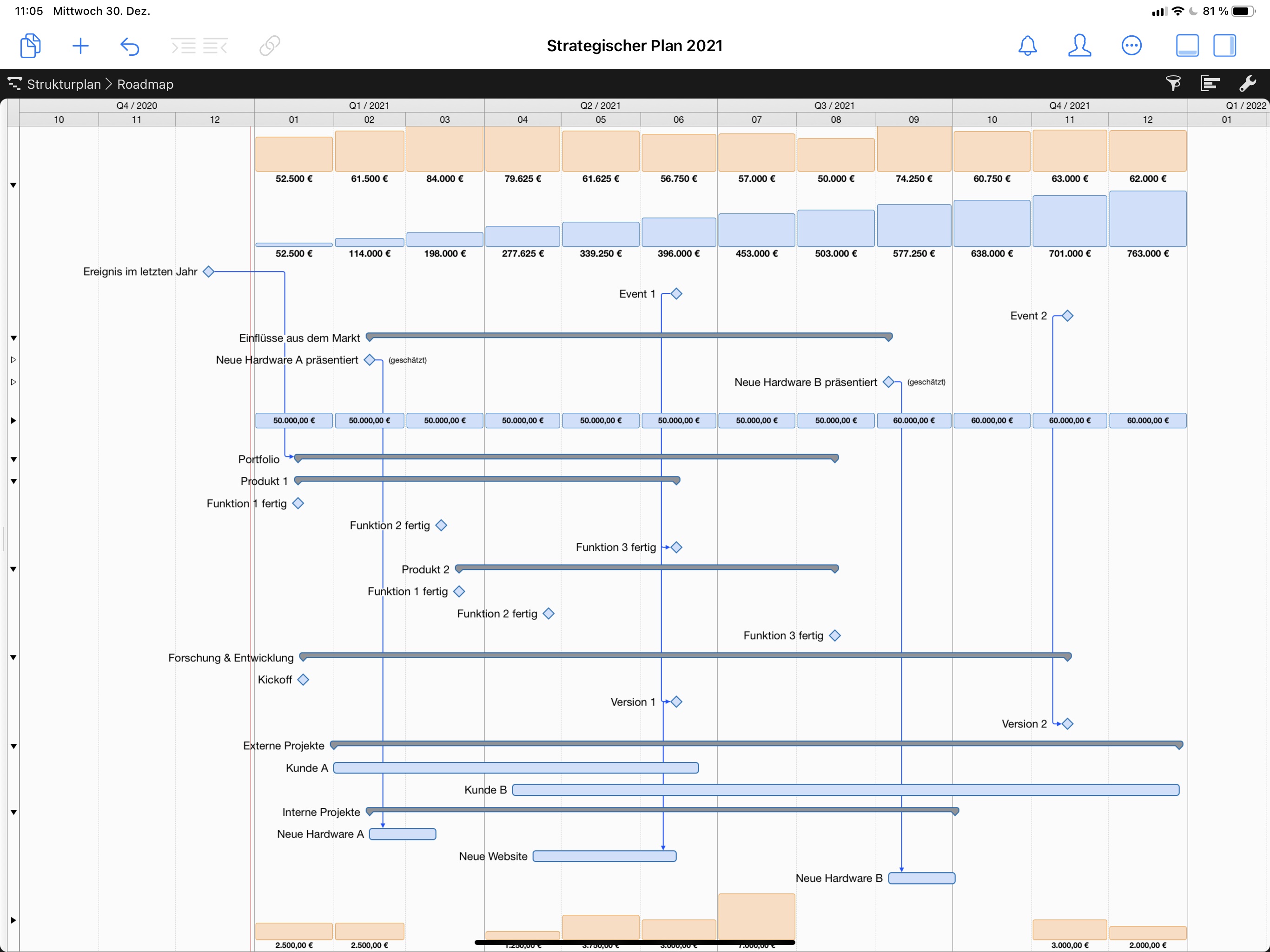Click the Event 2 milestone diamond

point(1067,316)
